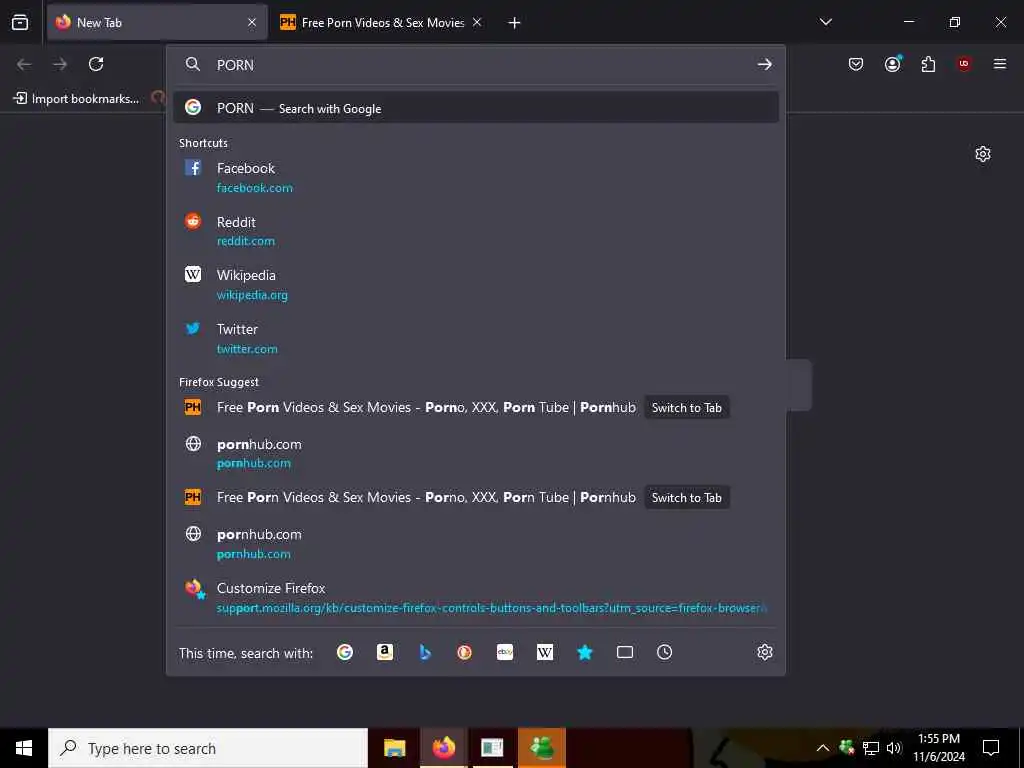1024x768 pixels.
Task: Open the volume control in tray
Action: (894, 748)
